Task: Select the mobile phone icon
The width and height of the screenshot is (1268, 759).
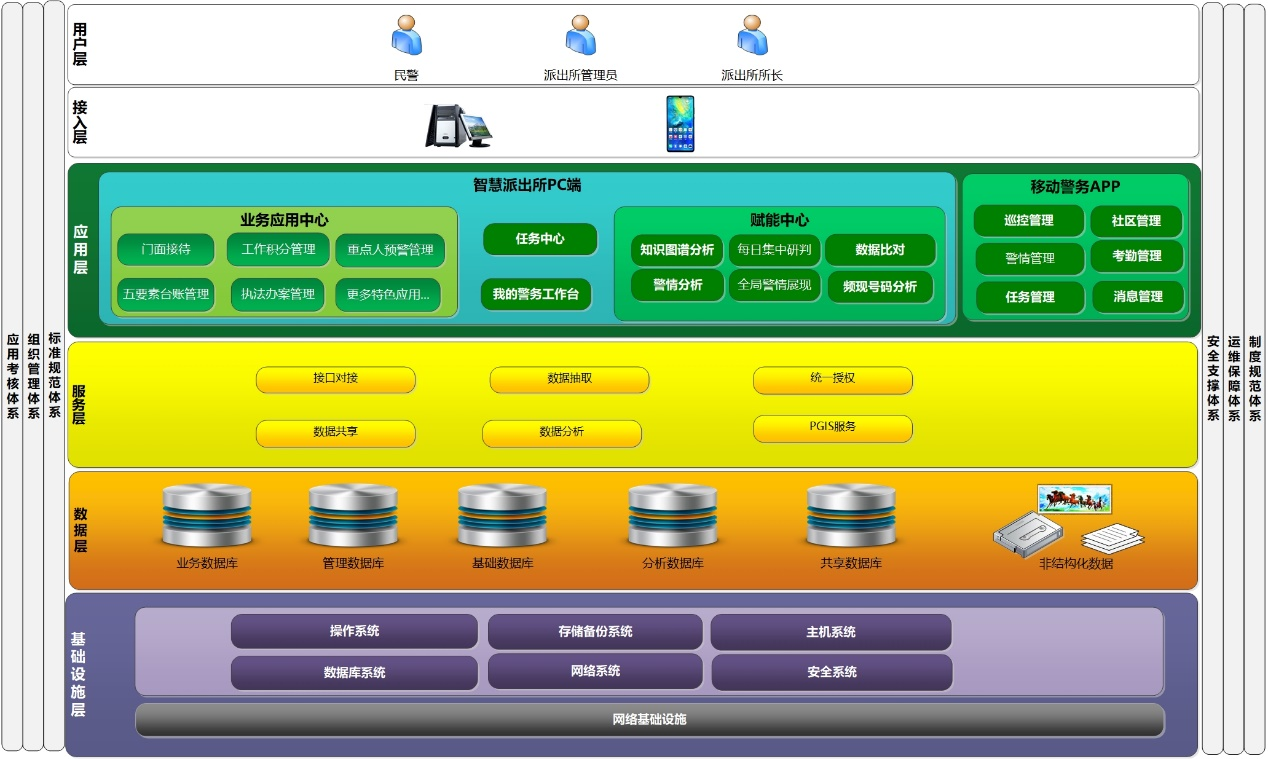Action: click(x=680, y=124)
